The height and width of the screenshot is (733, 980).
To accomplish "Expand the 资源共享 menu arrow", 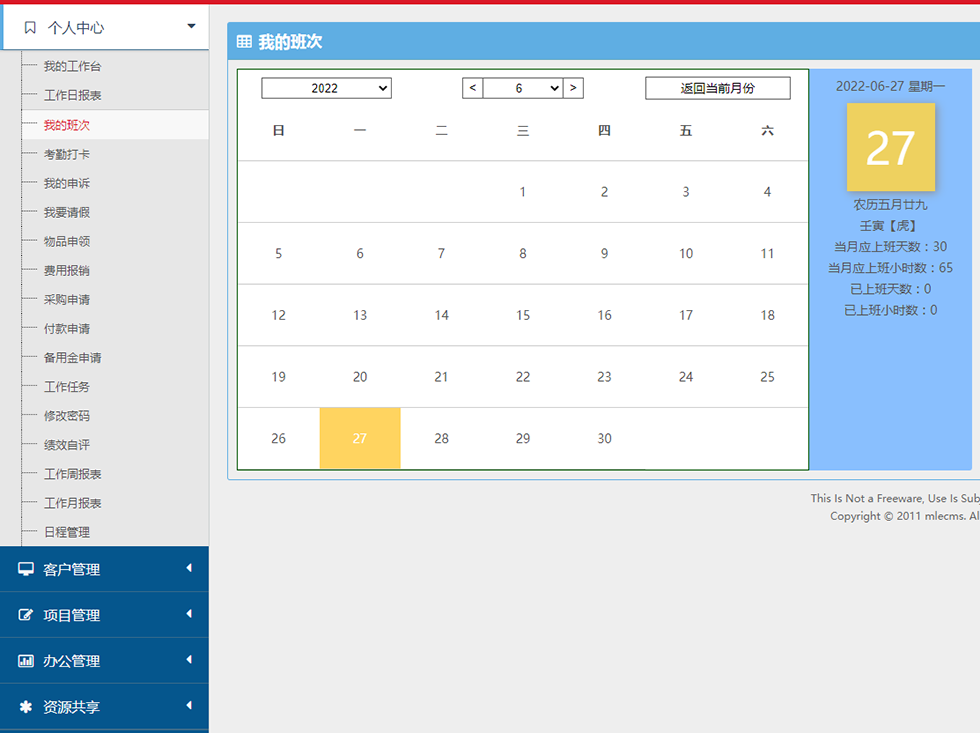I will pos(189,706).
